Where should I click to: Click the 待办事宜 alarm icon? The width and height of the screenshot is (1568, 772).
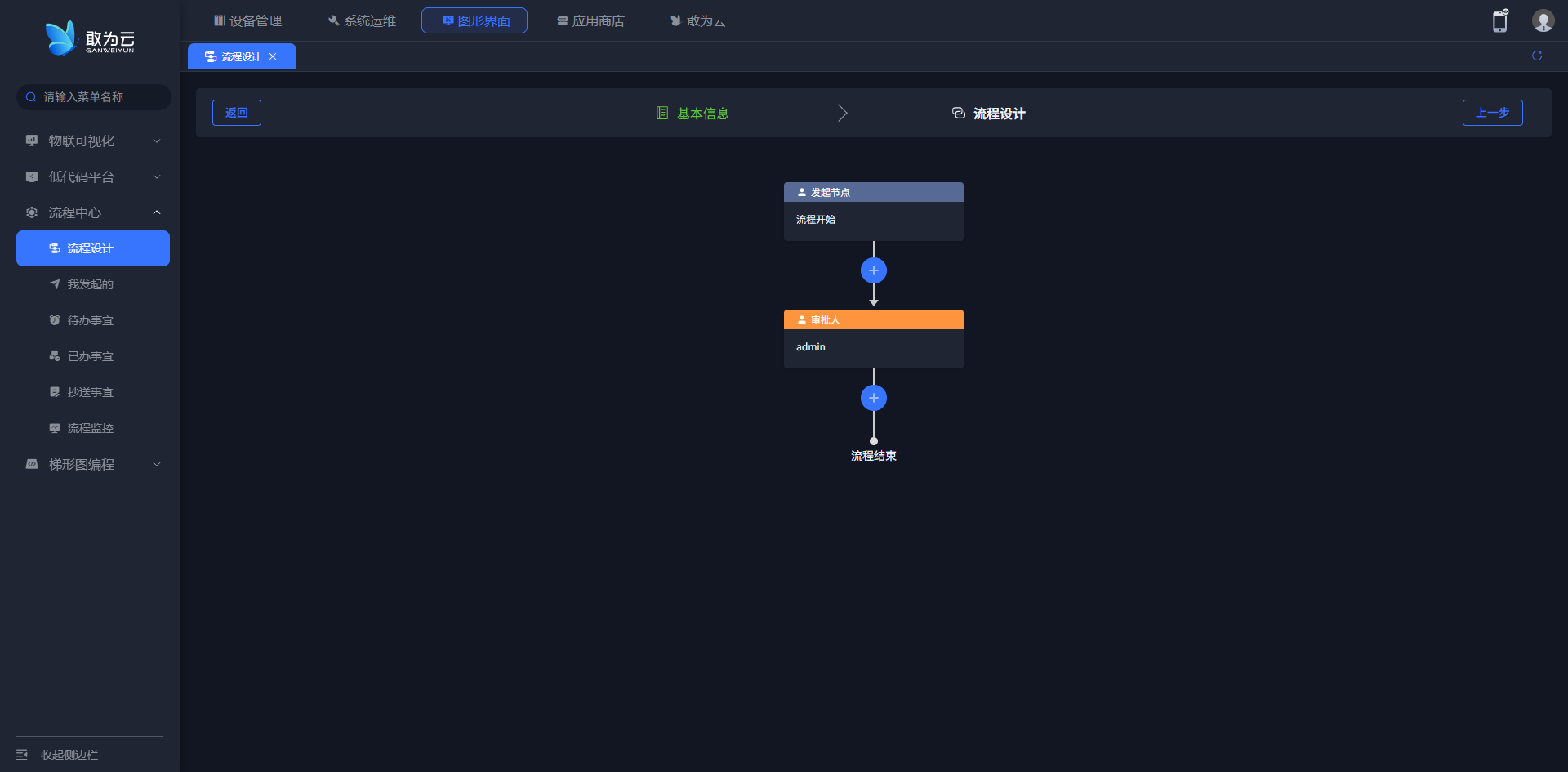(x=55, y=320)
